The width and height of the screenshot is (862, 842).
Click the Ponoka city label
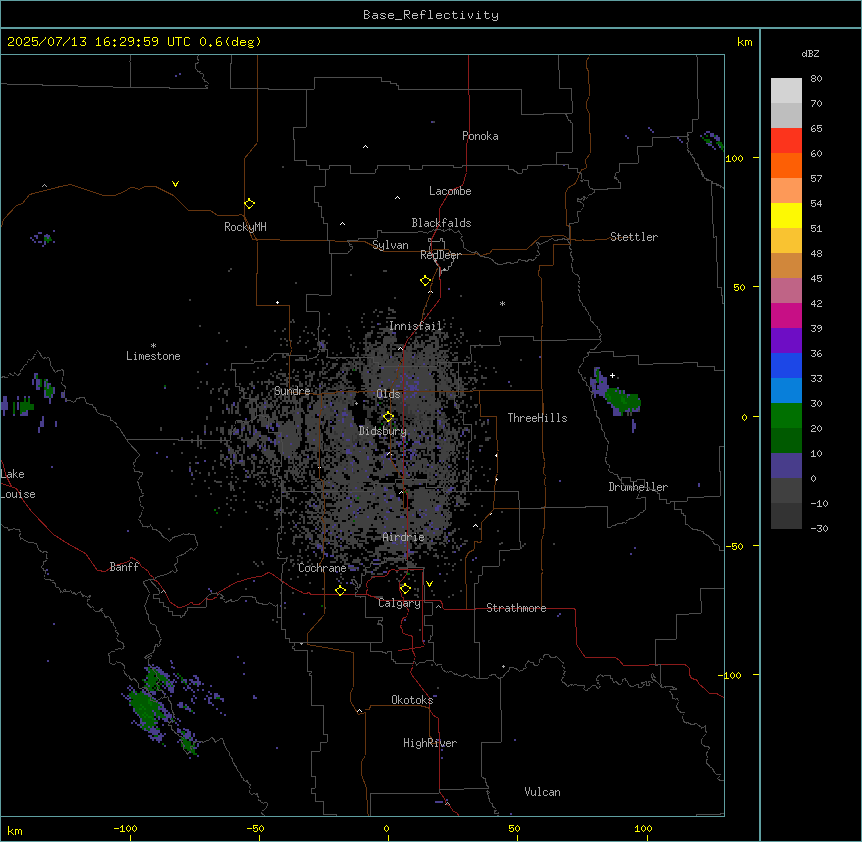coord(480,136)
